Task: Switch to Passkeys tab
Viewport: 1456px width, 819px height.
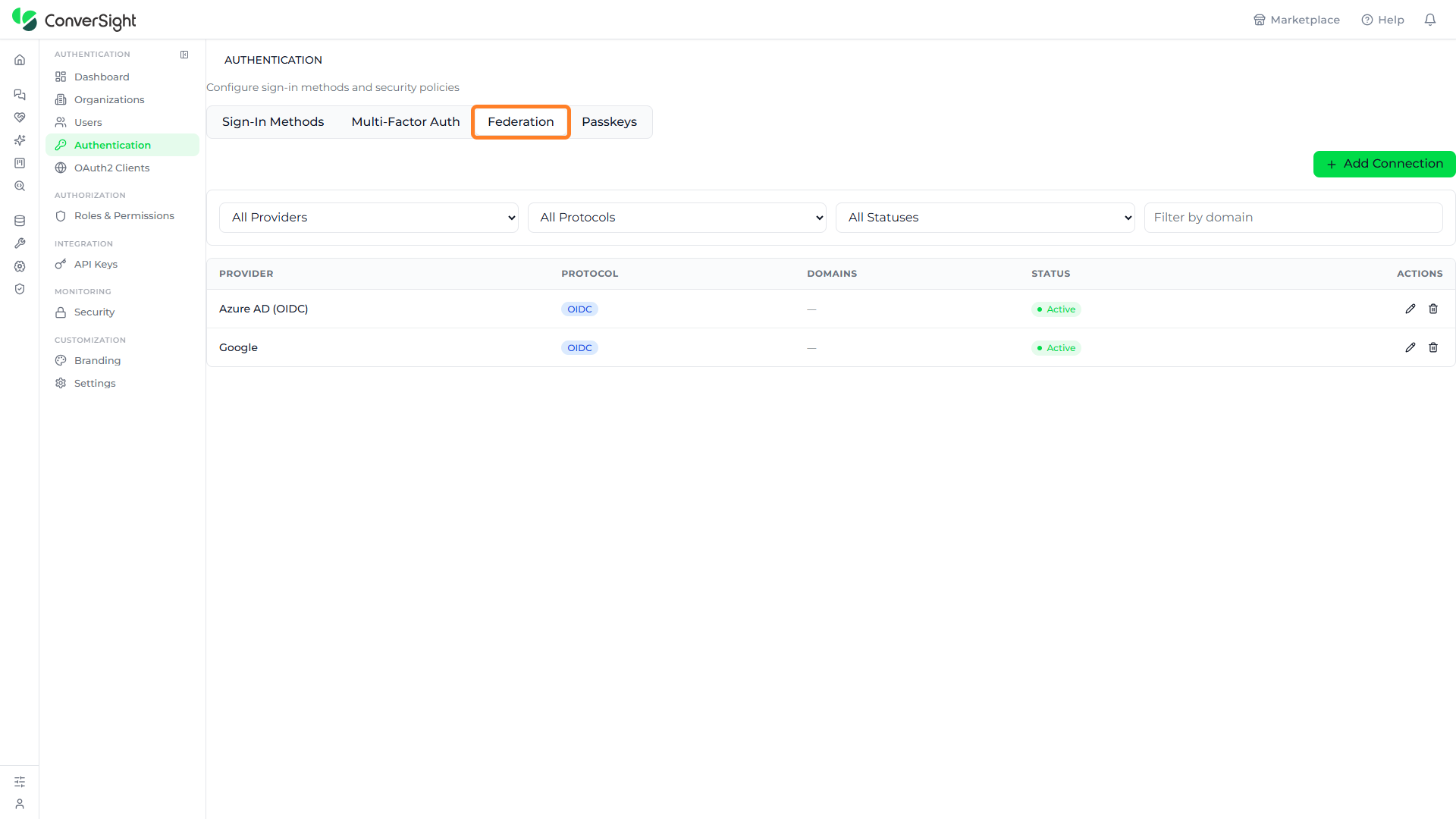Action: pyautogui.click(x=610, y=122)
